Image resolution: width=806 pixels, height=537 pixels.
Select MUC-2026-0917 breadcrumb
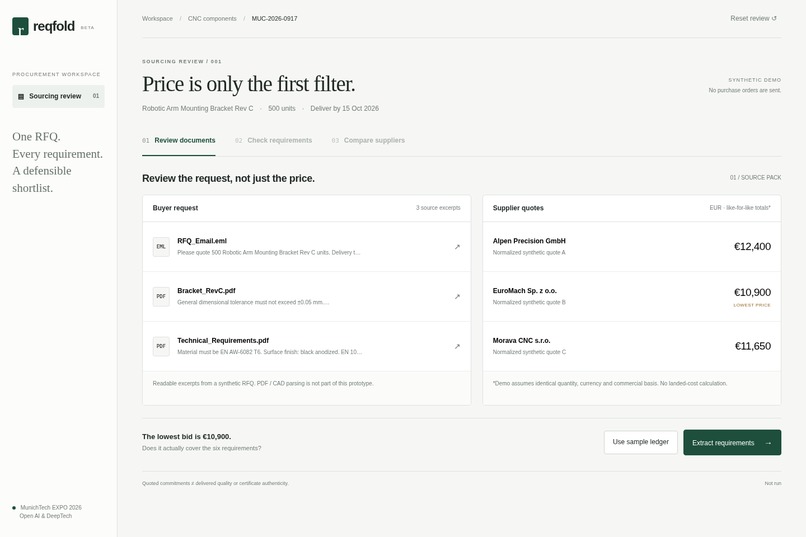click(274, 18)
